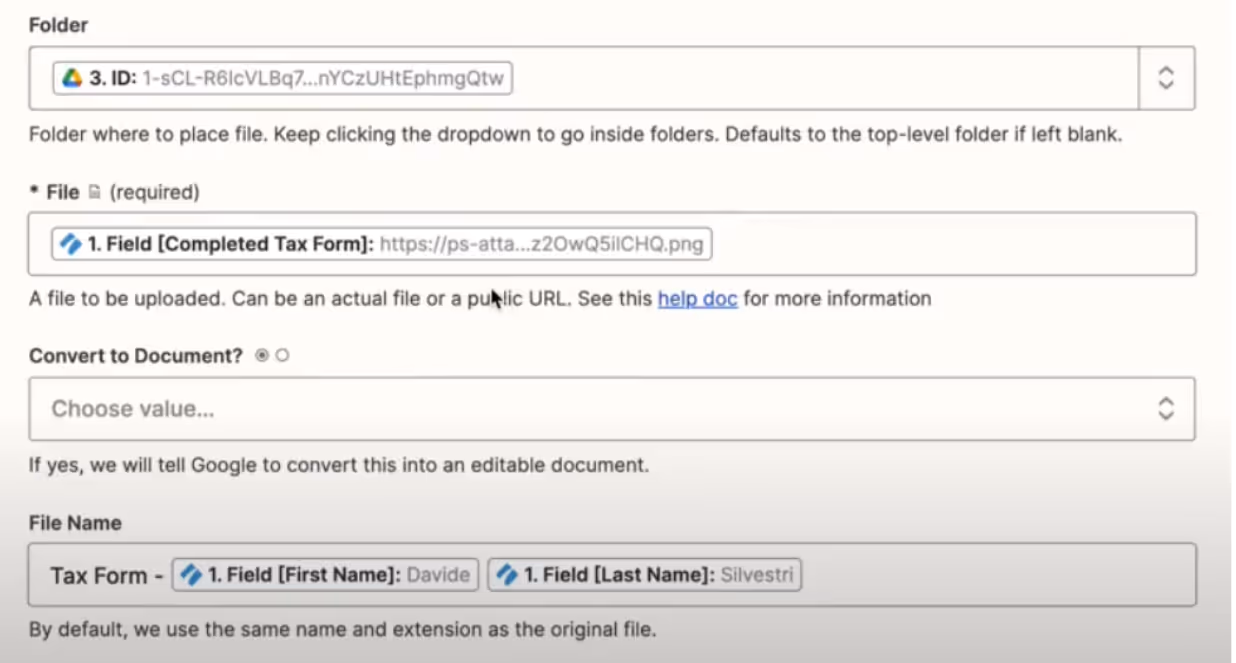Open the help doc link
This screenshot has height=663, width=1236.
[697, 298]
